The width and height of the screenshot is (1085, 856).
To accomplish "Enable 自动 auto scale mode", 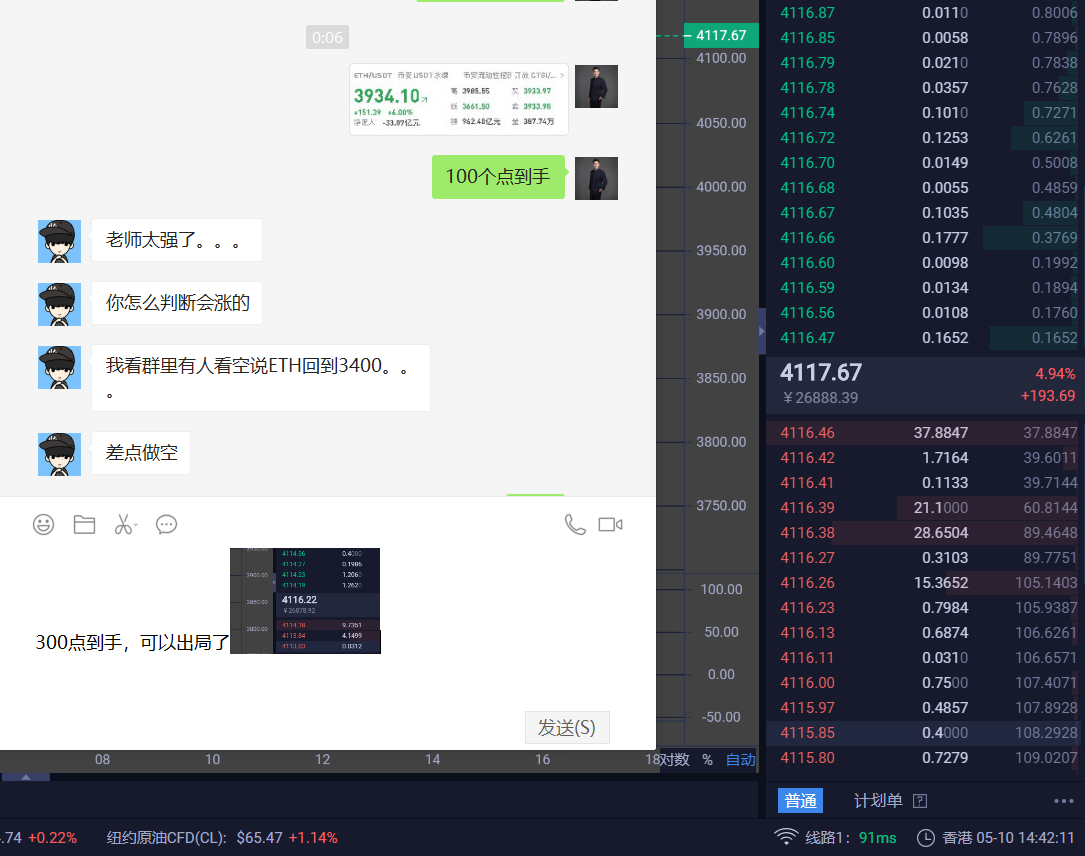I will [x=740, y=760].
